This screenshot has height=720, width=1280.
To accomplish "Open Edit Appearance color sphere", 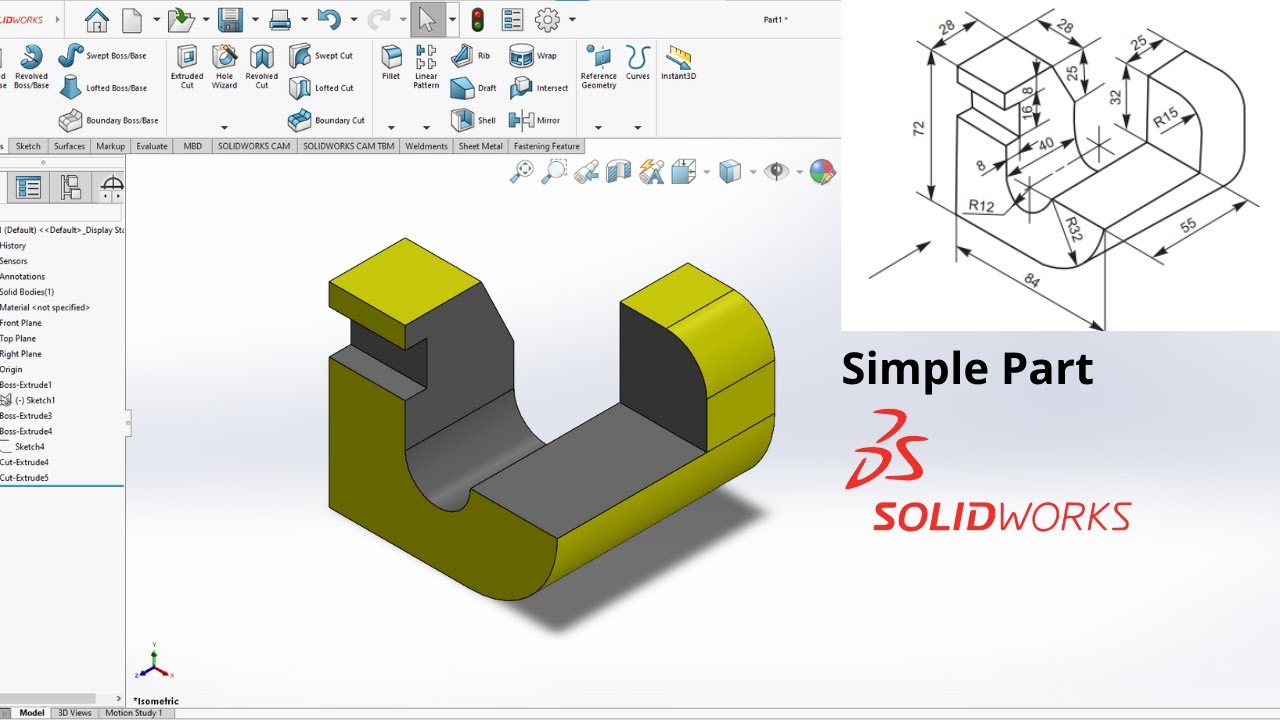I will click(823, 172).
